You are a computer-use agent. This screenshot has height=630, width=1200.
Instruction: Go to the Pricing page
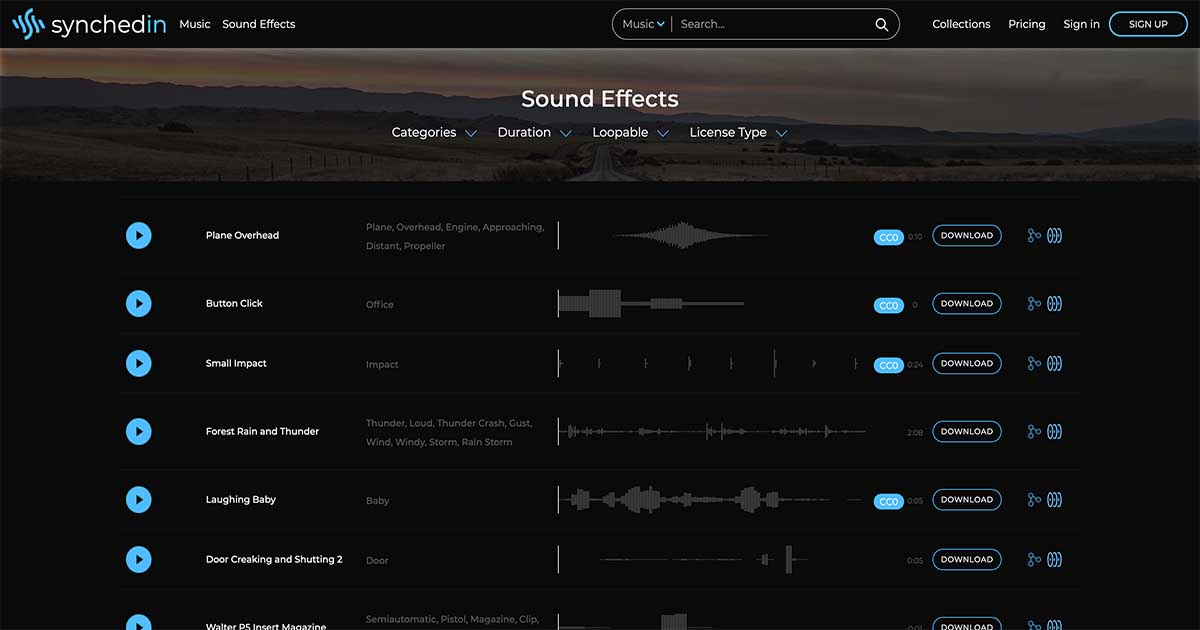click(x=1026, y=24)
